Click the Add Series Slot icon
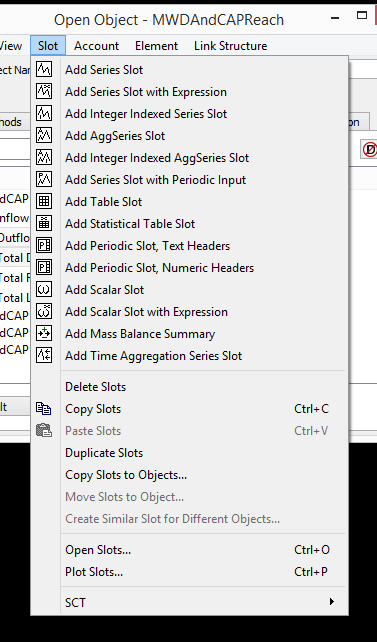The image size is (377, 642). click(x=44, y=70)
